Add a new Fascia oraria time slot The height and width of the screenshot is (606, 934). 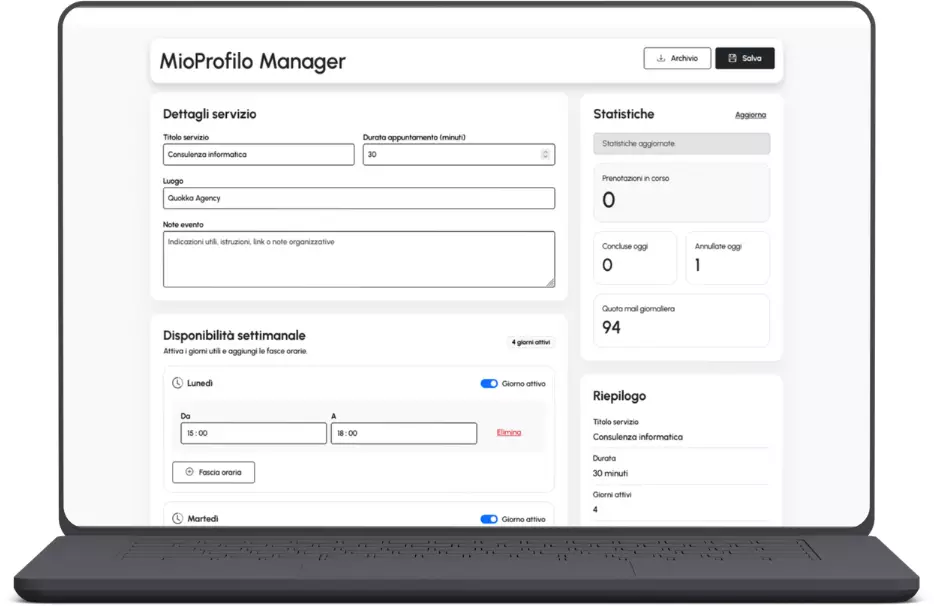tap(213, 471)
